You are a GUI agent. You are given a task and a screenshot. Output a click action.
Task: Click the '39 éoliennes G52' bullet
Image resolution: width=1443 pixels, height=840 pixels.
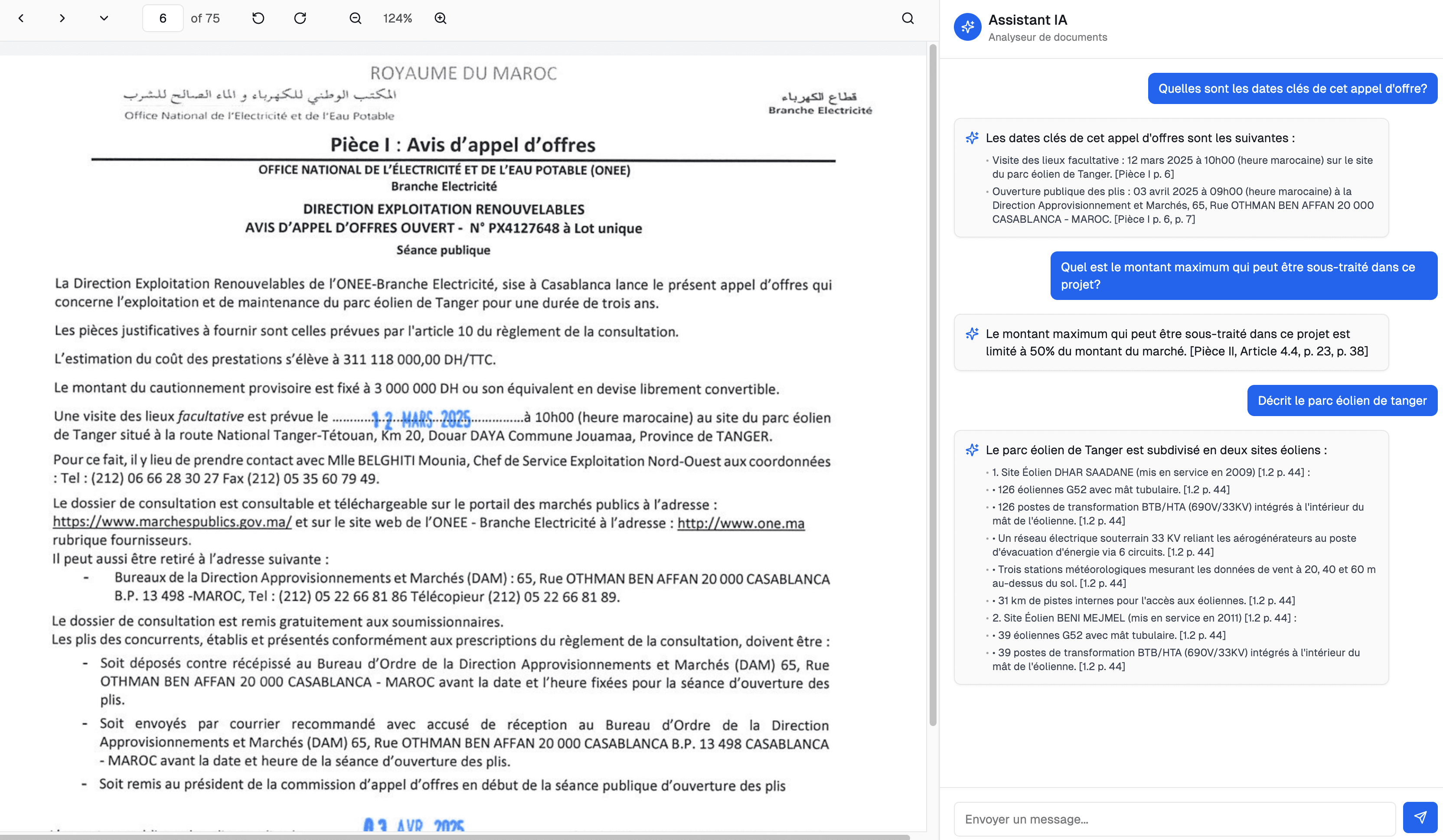click(x=1109, y=635)
